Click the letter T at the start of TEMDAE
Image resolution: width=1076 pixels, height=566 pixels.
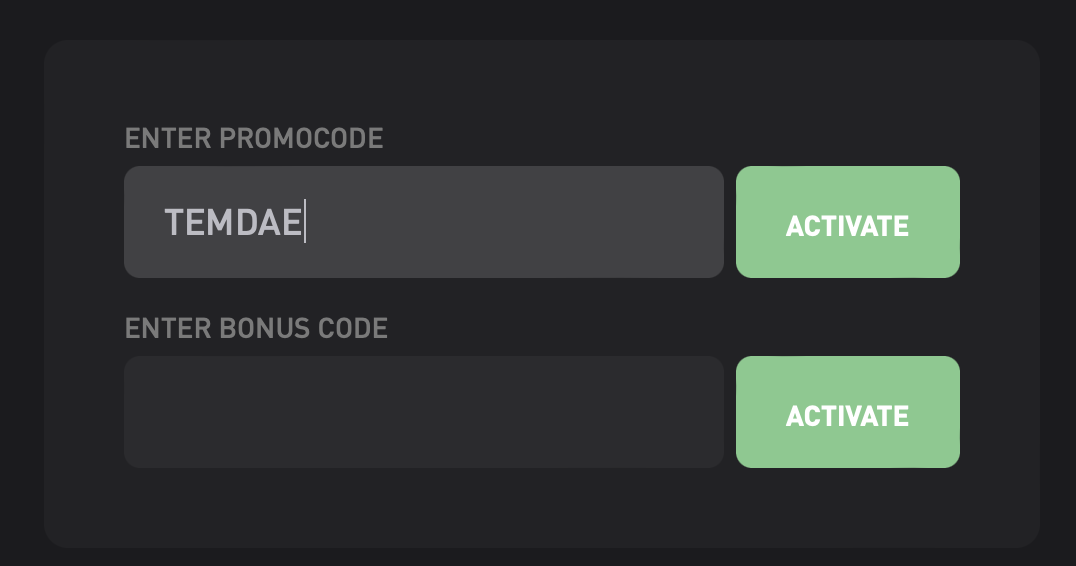[174, 222]
